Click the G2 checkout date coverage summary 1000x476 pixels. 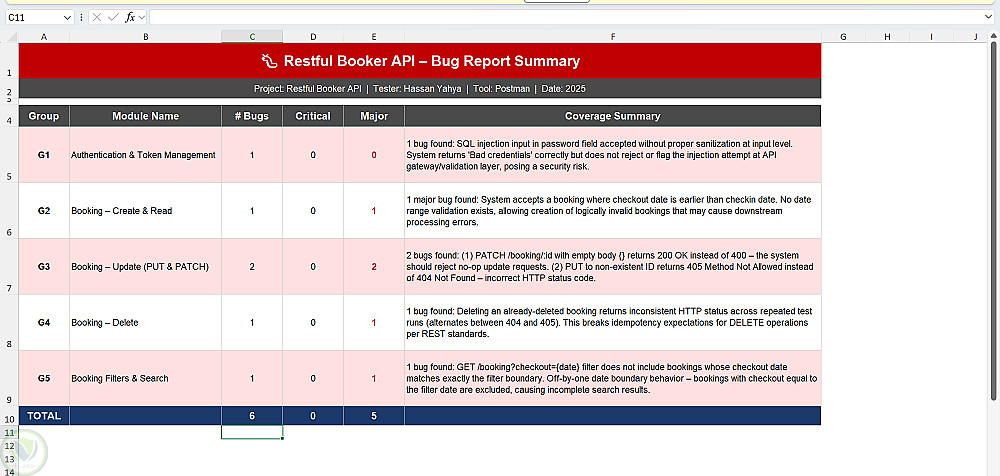click(x=613, y=211)
